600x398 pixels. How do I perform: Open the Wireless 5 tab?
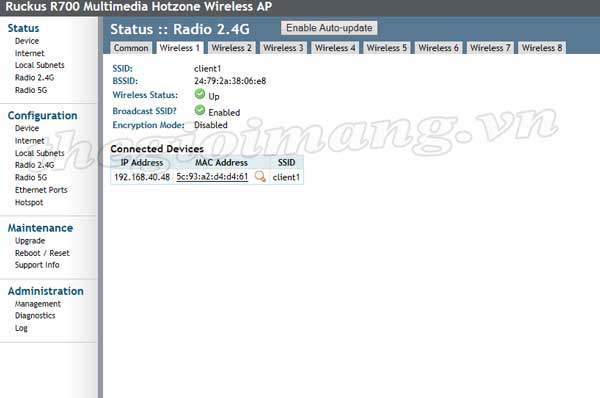386,48
